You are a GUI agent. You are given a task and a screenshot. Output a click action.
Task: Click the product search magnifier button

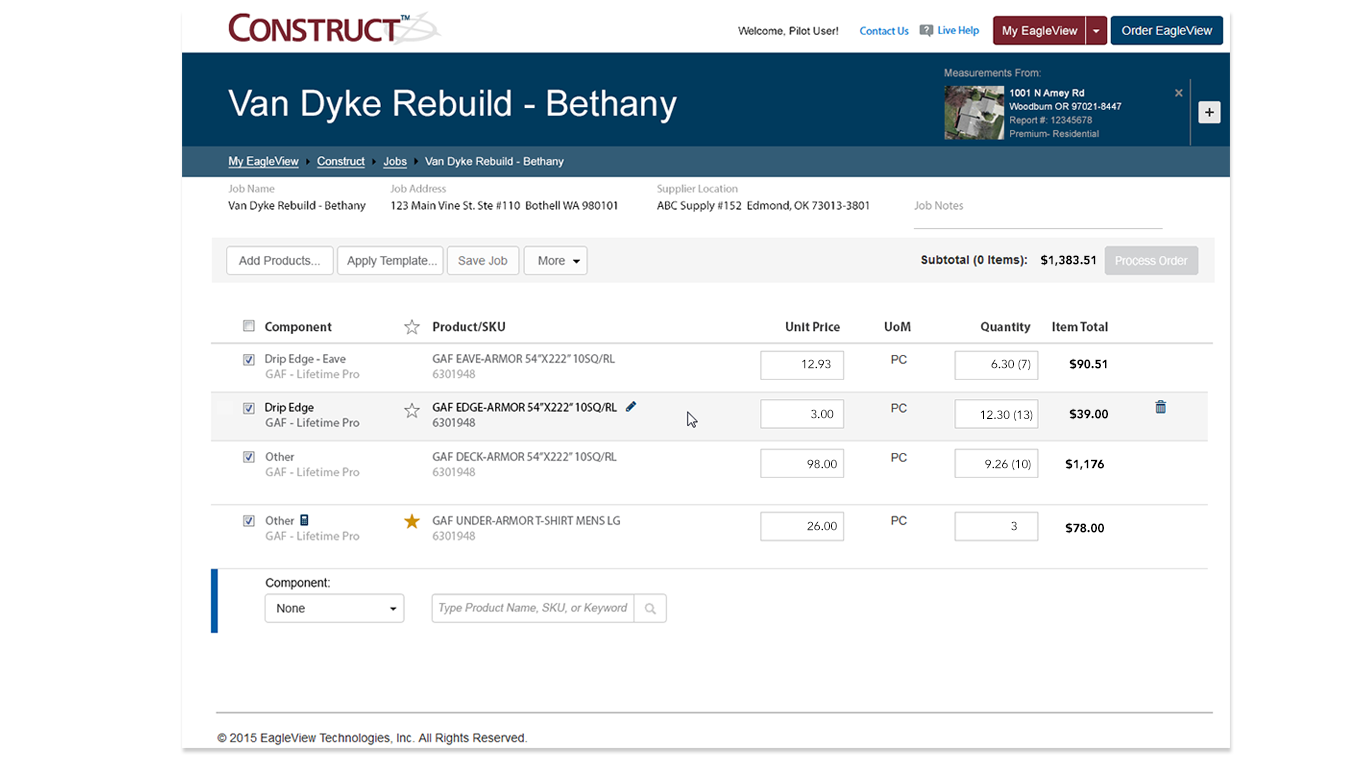click(650, 608)
